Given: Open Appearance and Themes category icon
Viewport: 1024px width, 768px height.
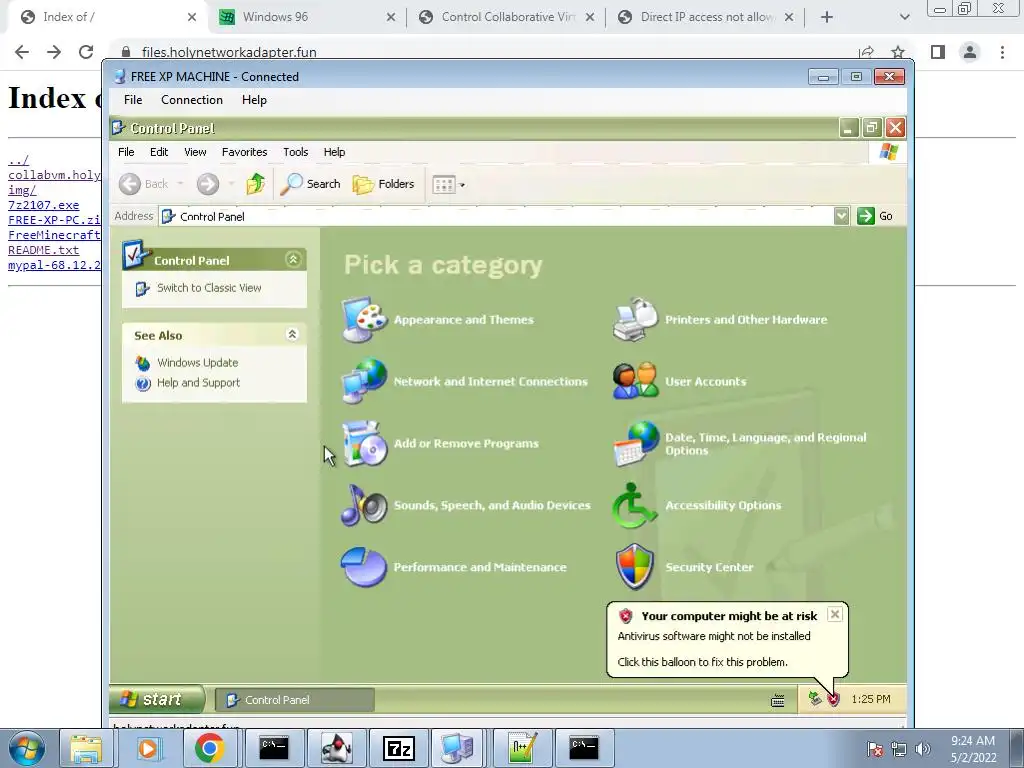Looking at the screenshot, I should 364,319.
